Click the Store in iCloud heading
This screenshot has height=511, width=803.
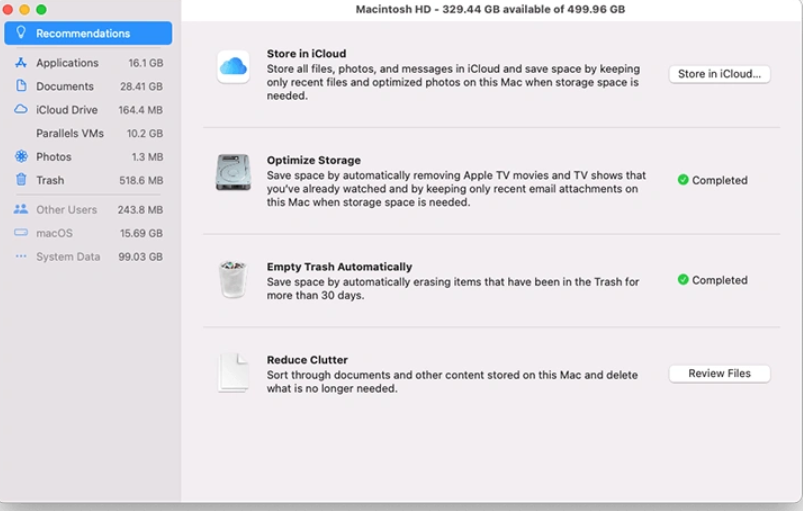(306, 54)
